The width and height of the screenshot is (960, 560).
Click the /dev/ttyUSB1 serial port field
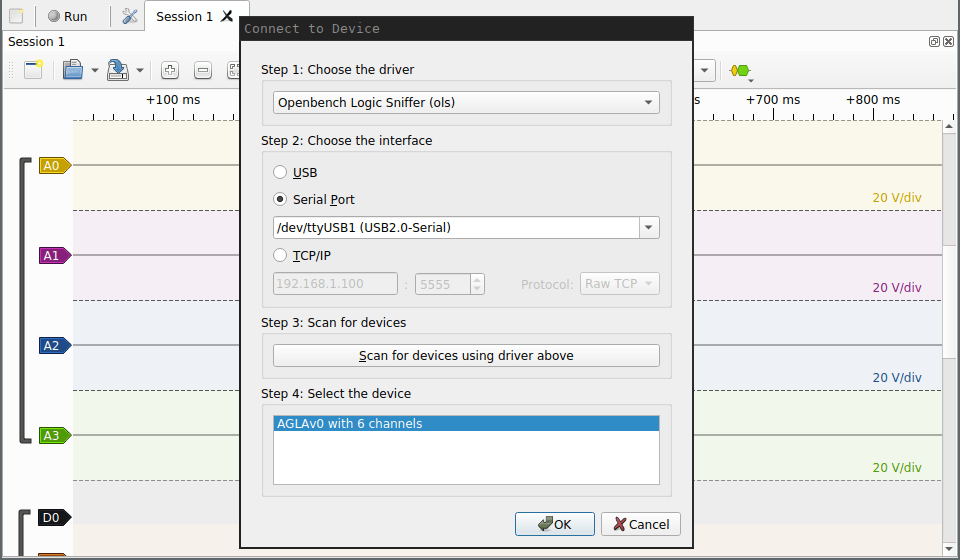point(456,228)
